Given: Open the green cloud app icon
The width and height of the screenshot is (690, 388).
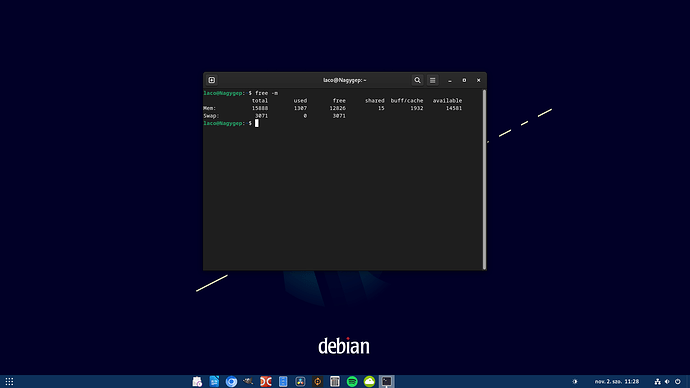Looking at the screenshot, I should tap(369, 381).
